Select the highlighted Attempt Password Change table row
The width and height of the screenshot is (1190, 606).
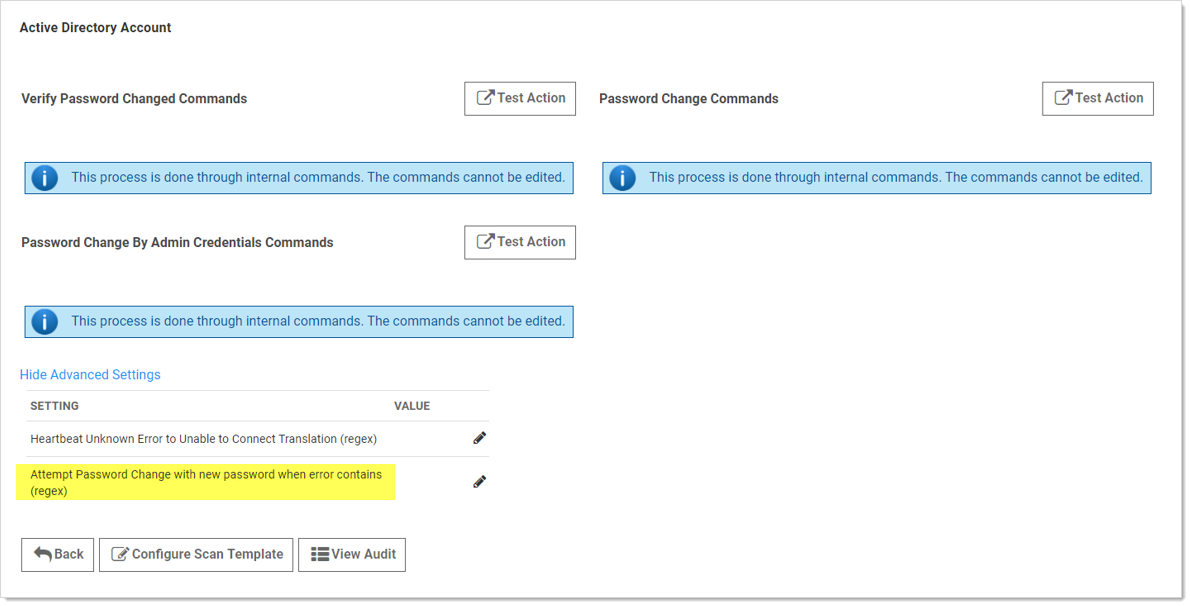tap(205, 482)
